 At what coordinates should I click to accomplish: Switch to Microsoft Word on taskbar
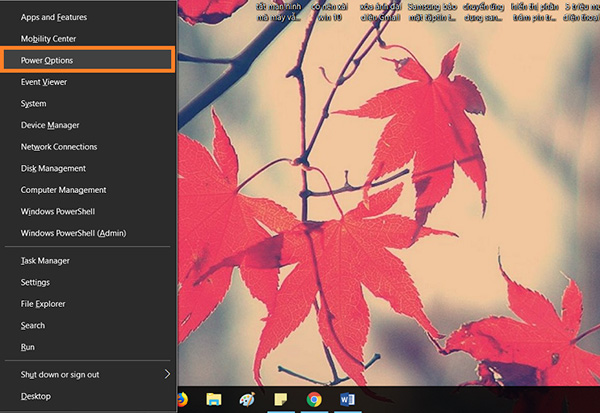[x=347, y=399]
